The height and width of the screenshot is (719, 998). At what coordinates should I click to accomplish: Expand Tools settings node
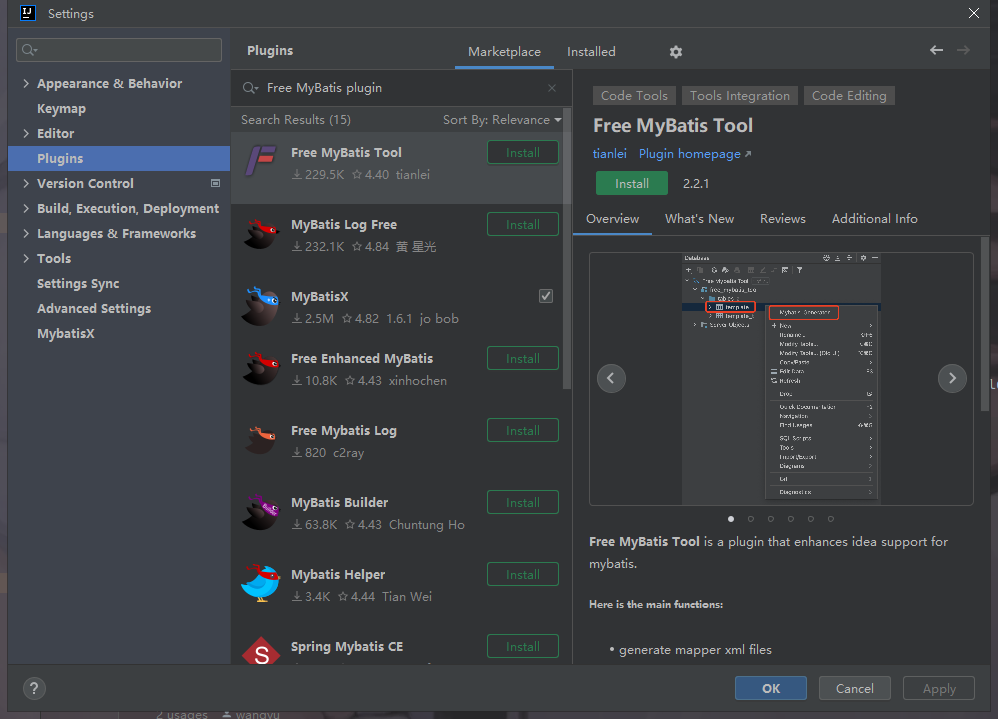[x=26, y=258]
